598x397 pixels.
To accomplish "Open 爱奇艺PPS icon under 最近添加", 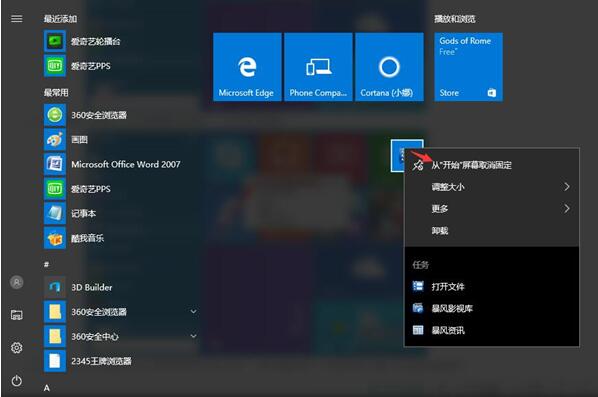I will tap(55, 66).
